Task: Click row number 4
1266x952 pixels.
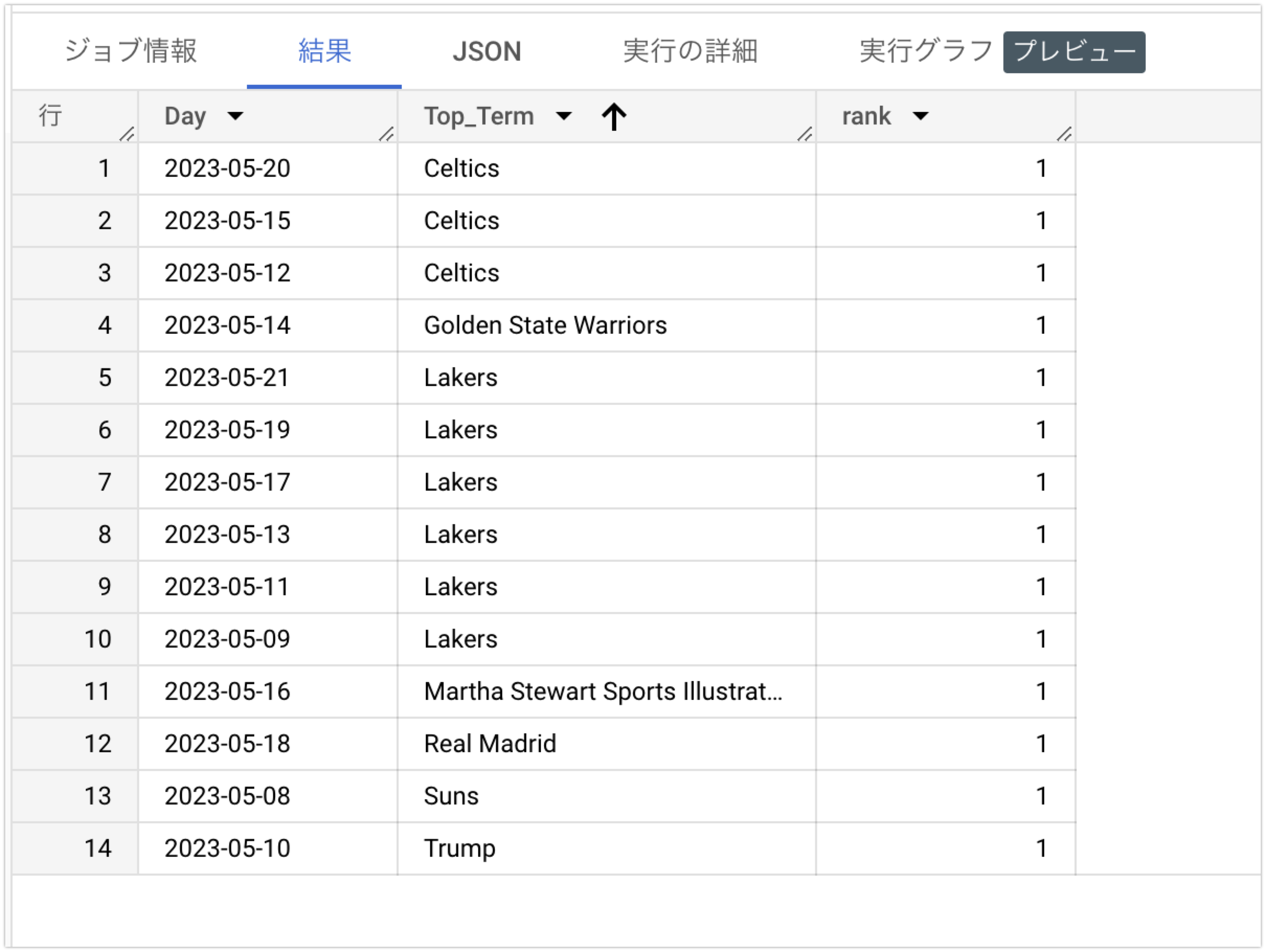Action: [104, 325]
